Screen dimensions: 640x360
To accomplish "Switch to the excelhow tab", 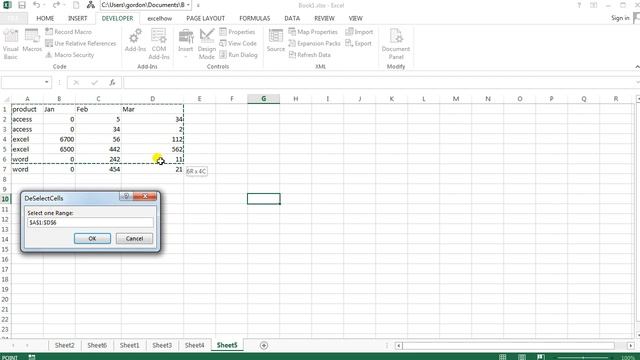I will pyautogui.click(x=160, y=18).
